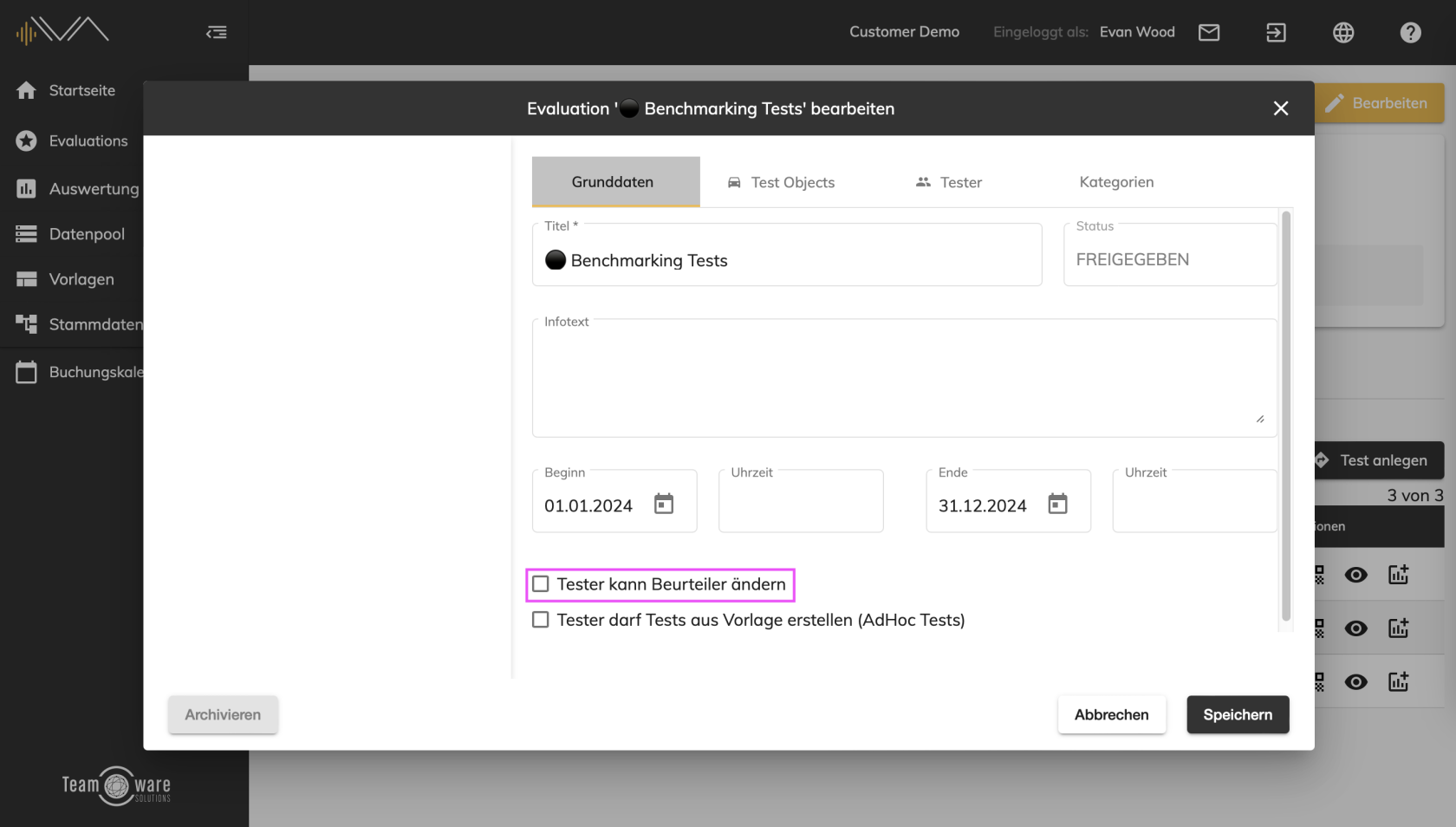
Task: Click the Archivieren button
Action: 223,714
